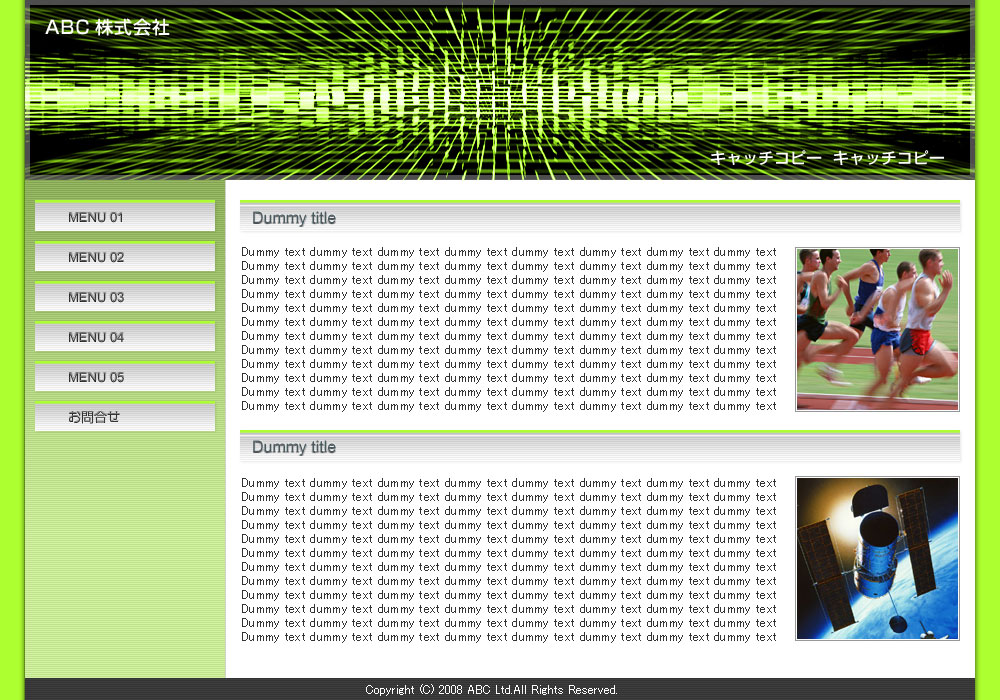
Task: Click the dummy text block beside the runners photo
Action: [x=508, y=329]
